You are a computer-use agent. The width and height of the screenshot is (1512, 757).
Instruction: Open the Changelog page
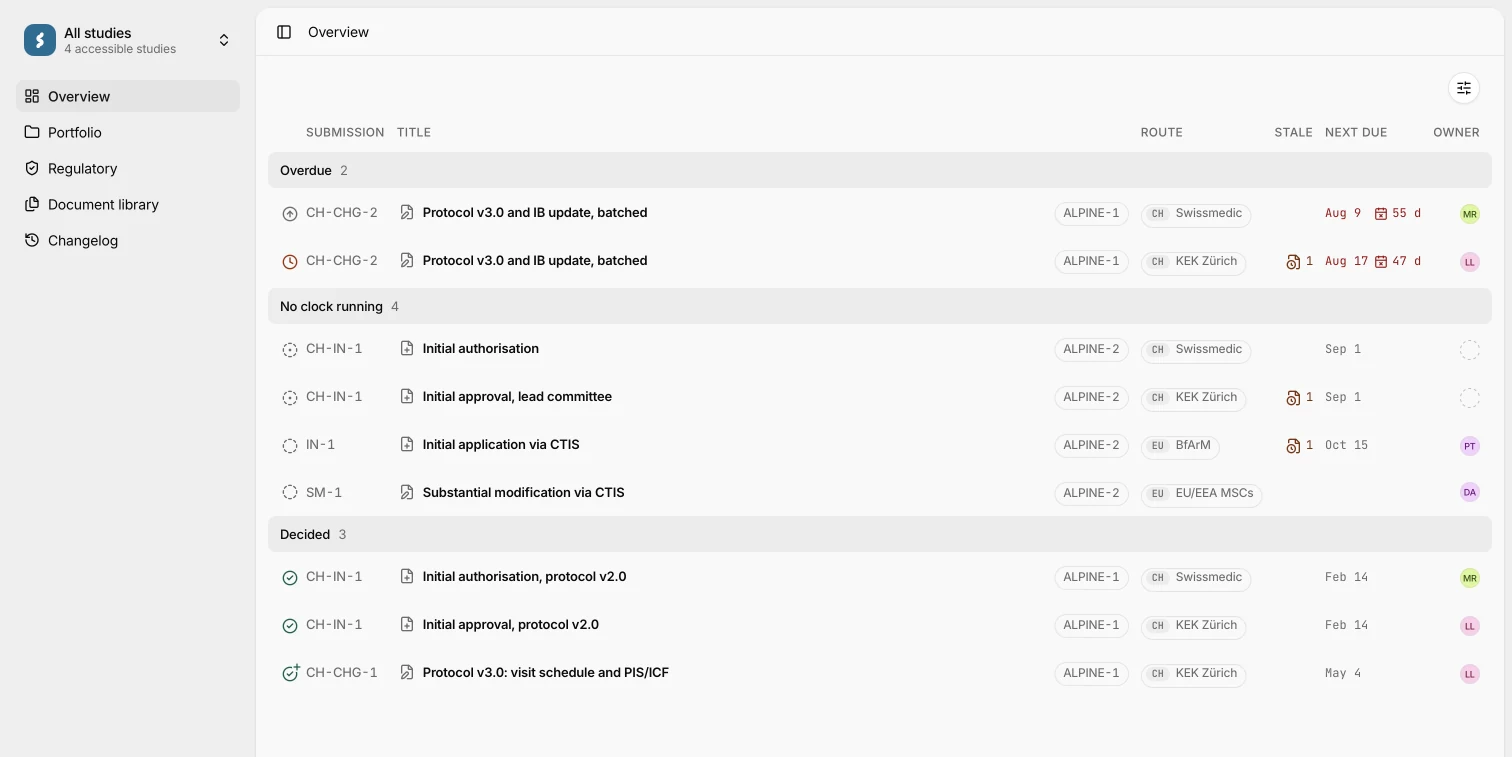tap(128, 240)
